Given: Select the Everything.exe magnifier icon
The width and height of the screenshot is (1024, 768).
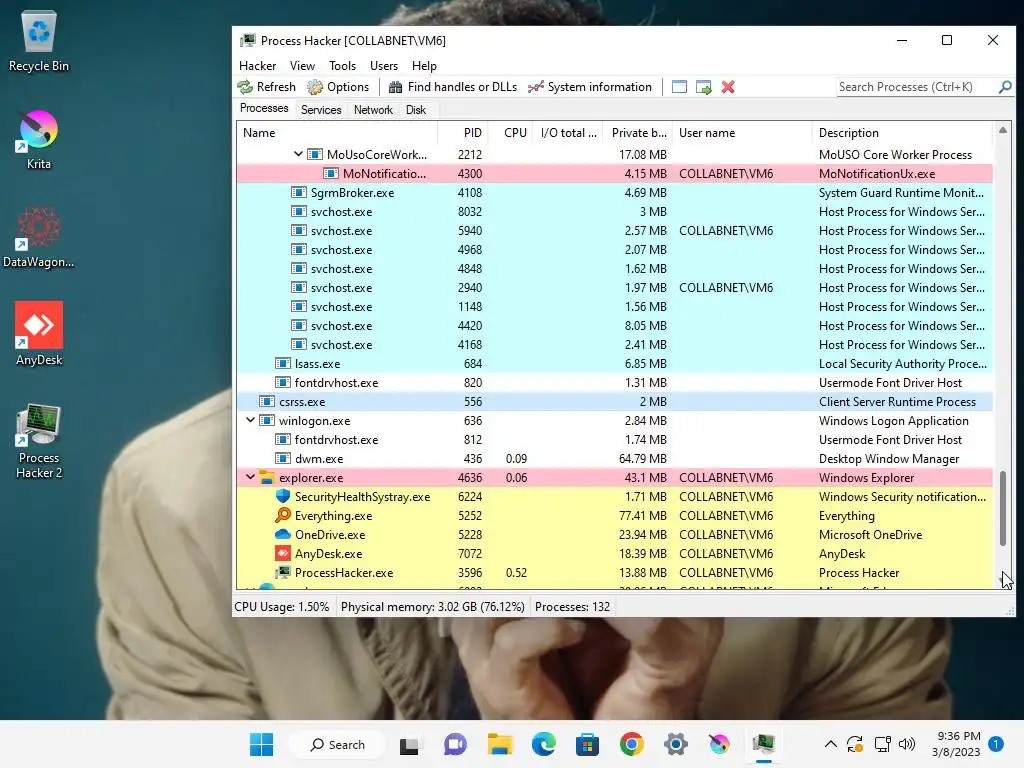Looking at the screenshot, I should pyautogui.click(x=283, y=515).
